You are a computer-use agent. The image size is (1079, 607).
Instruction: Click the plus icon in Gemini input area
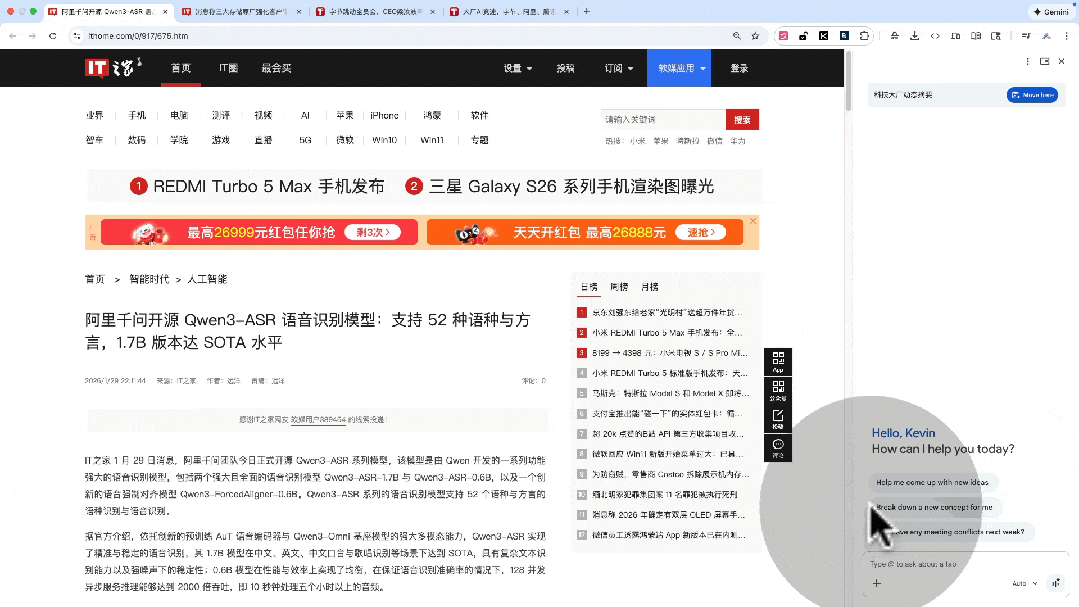click(877, 583)
